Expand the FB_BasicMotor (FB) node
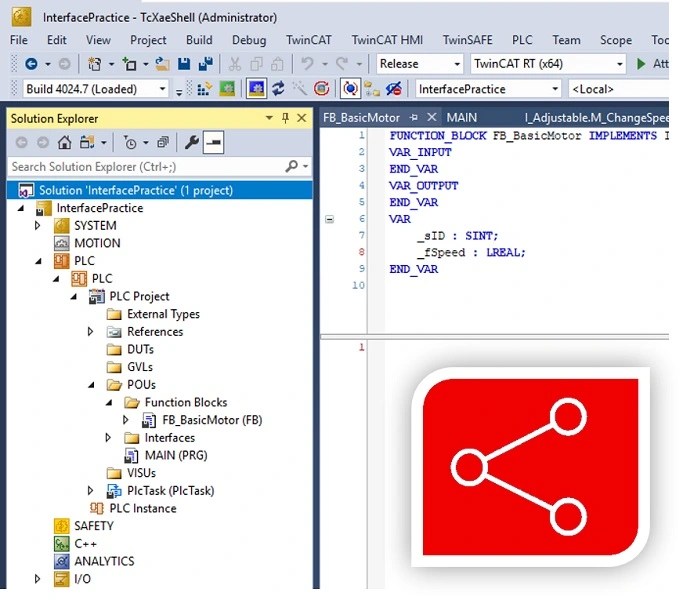Viewport: 683px width, 600px height. [x=126, y=420]
